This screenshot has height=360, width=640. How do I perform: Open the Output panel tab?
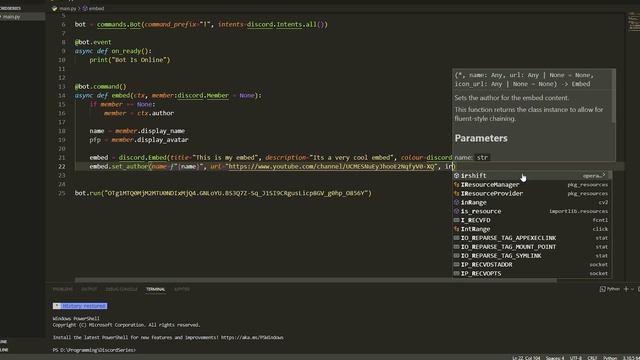click(x=89, y=289)
